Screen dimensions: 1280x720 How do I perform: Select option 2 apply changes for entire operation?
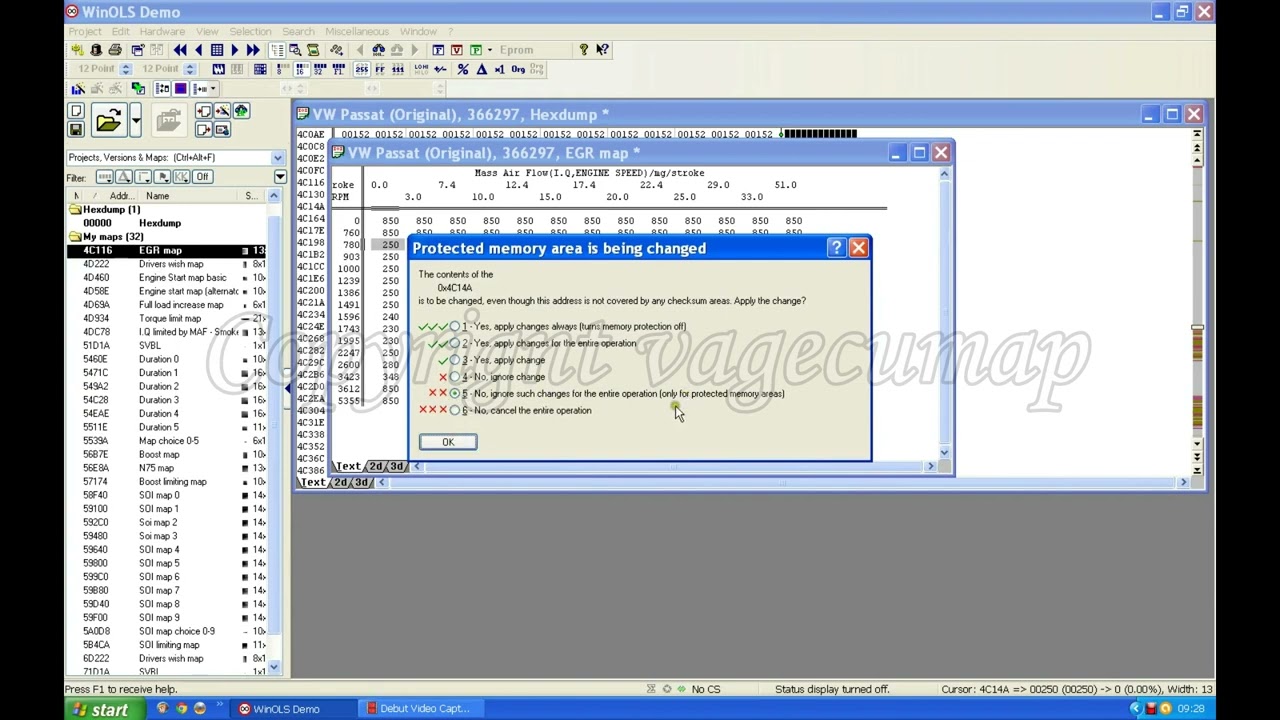click(x=455, y=343)
